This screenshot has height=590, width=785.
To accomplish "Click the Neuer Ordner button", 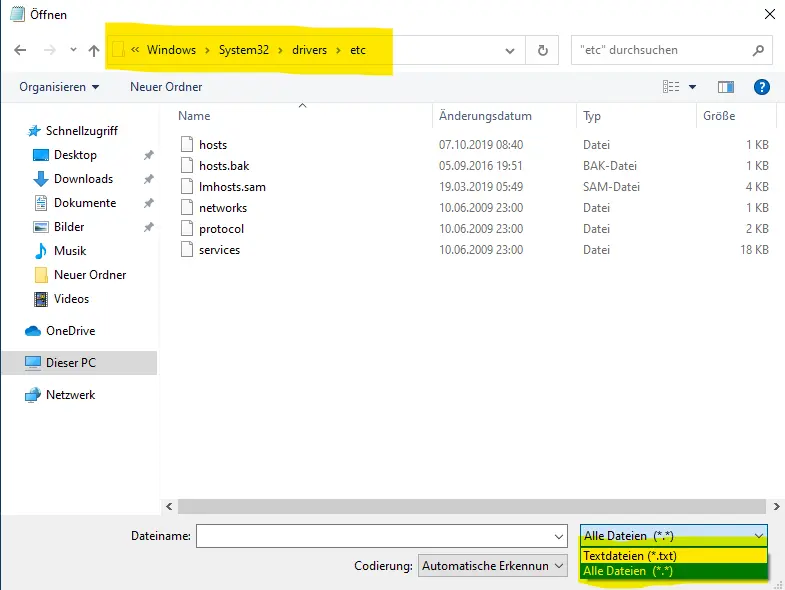I will tap(166, 87).
